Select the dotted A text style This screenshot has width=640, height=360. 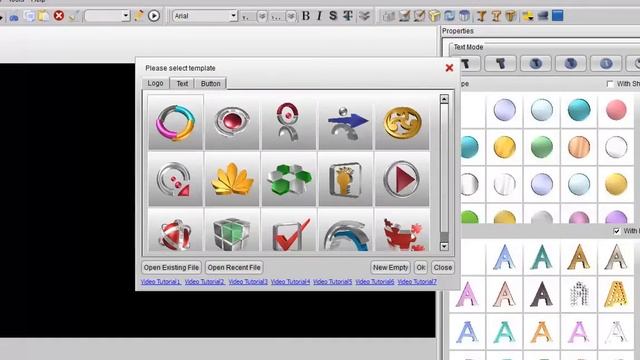click(x=579, y=294)
